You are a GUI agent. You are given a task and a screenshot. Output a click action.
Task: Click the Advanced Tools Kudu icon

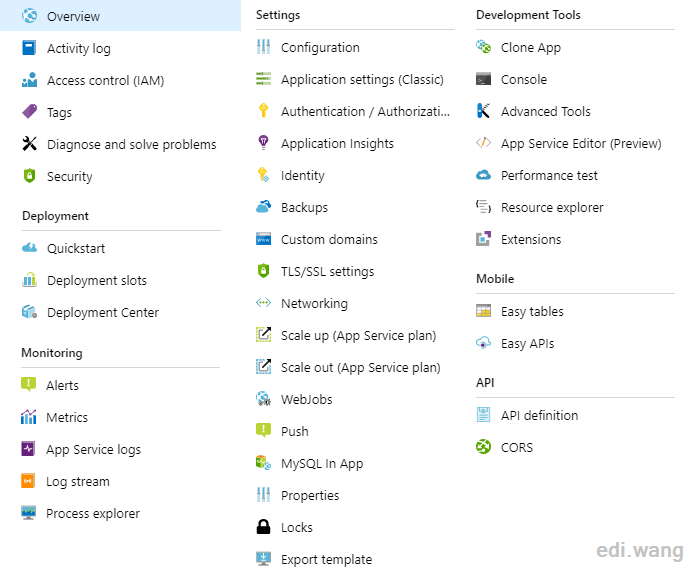(483, 111)
